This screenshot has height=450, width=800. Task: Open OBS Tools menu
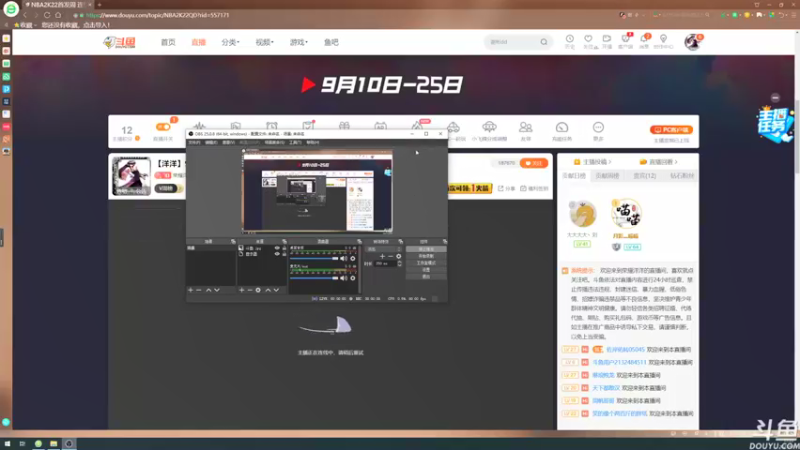click(x=295, y=142)
